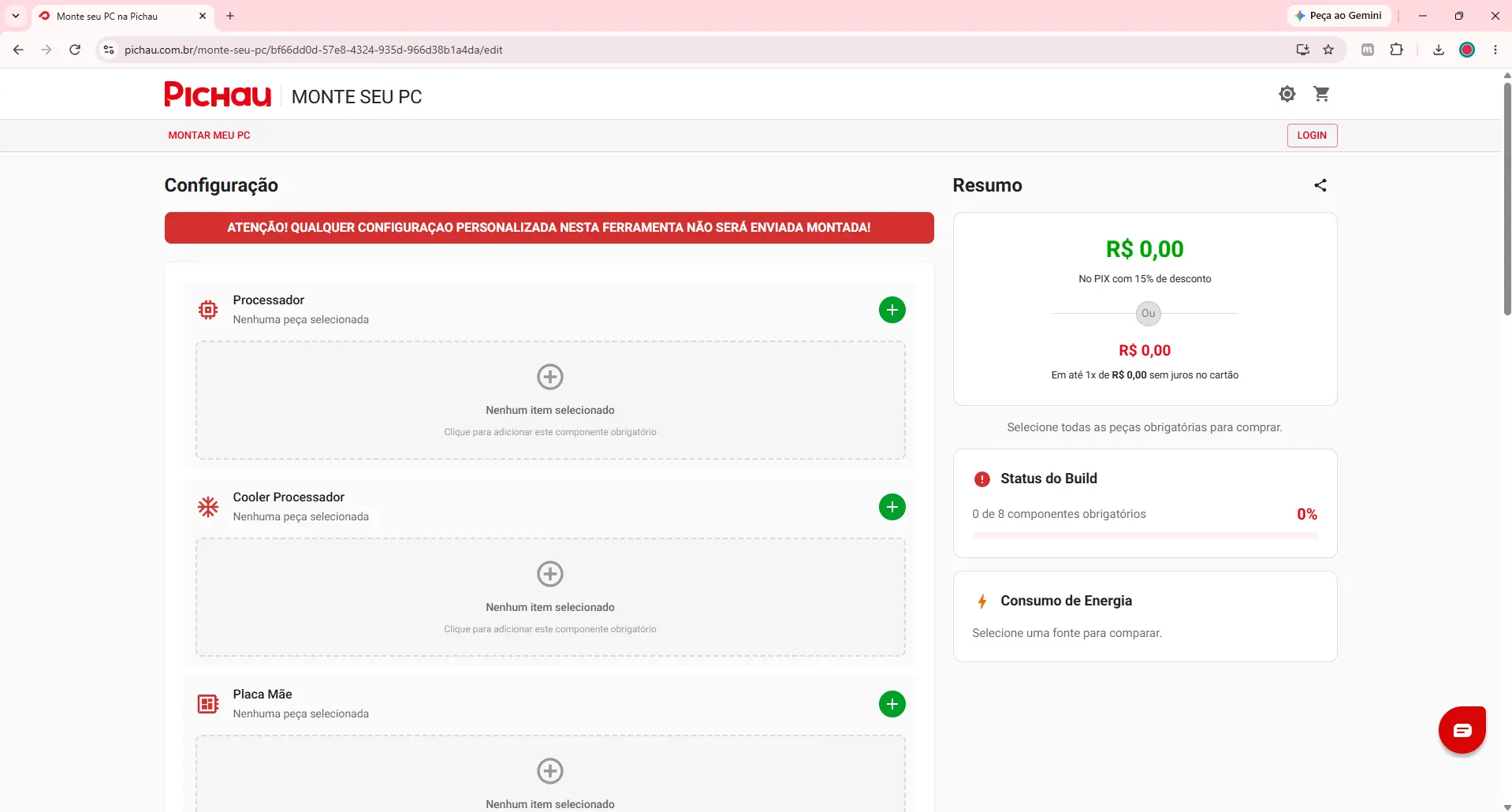The height and width of the screenshot is (812, 1512).
Task: Click the red R$ 0,00 card price
Action: (1145, 351)
